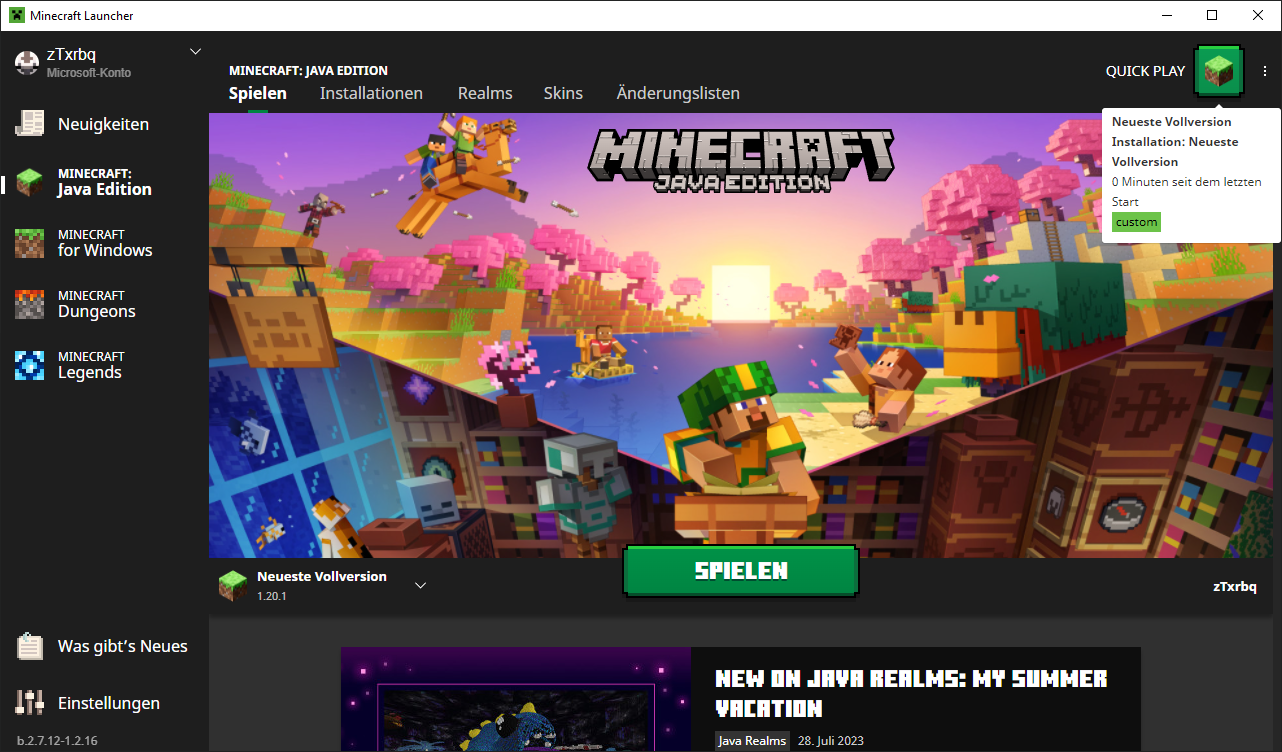Click the Minecraft Launcher title bar icon

click(16, 15)
